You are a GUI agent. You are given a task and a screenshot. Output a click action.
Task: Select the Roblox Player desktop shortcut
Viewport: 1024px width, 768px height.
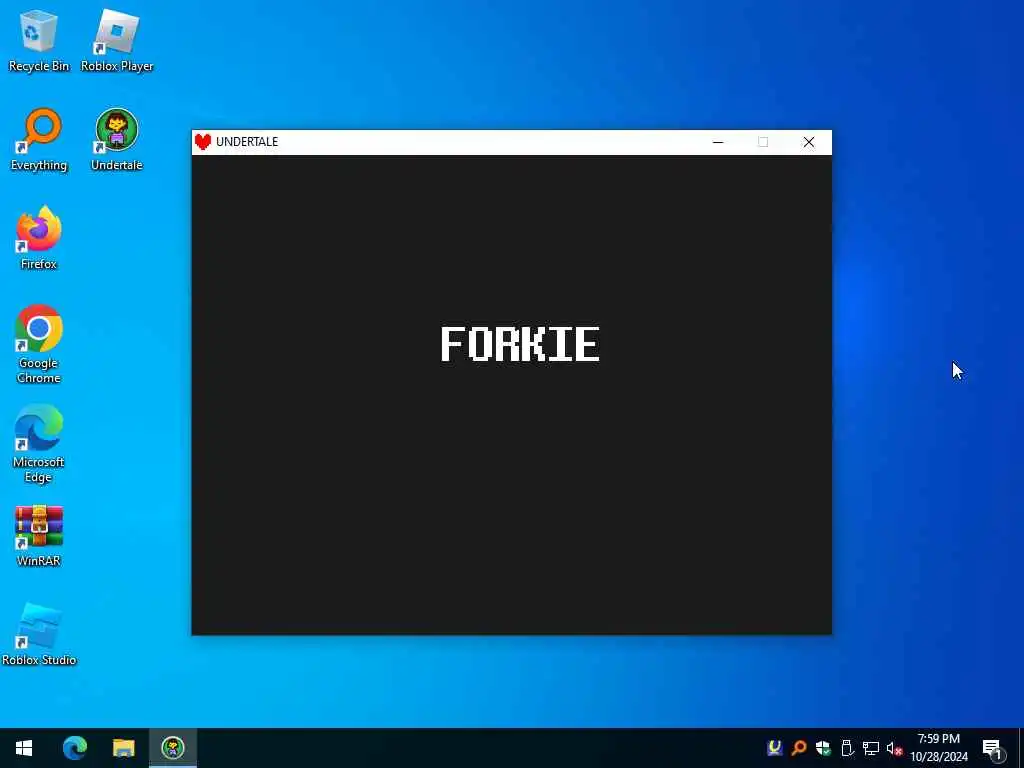pyautogui.click(x=117, y=40)
